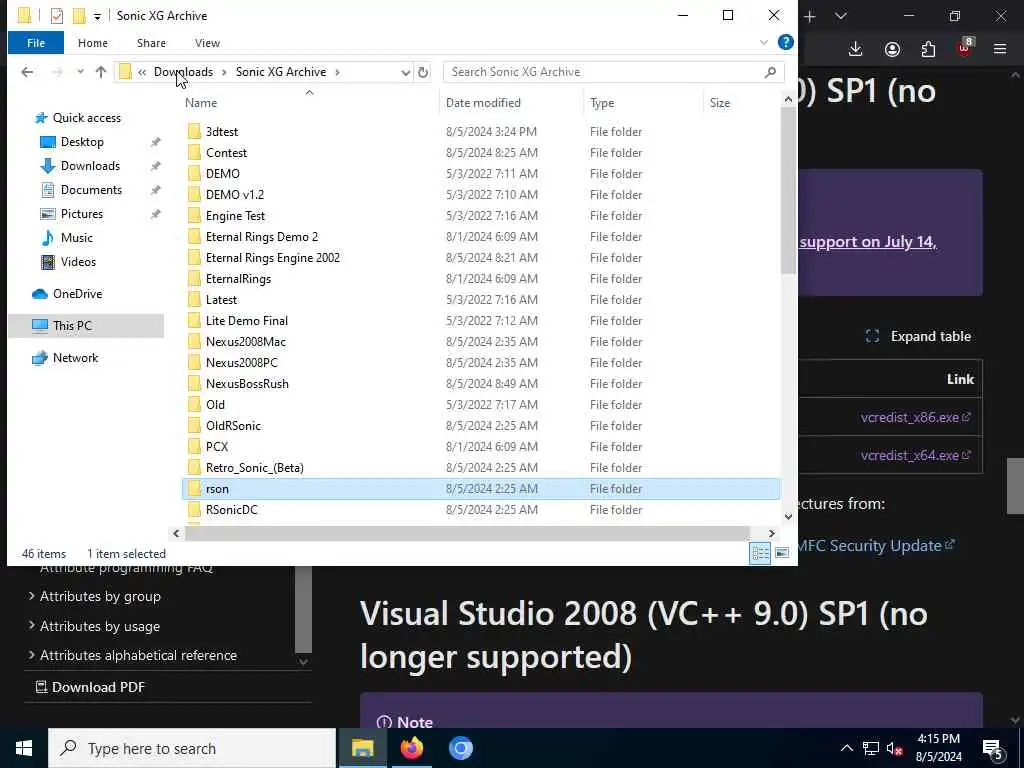
Task: Click the search magnifier icon in File Explorer
Action: [771, 72]
